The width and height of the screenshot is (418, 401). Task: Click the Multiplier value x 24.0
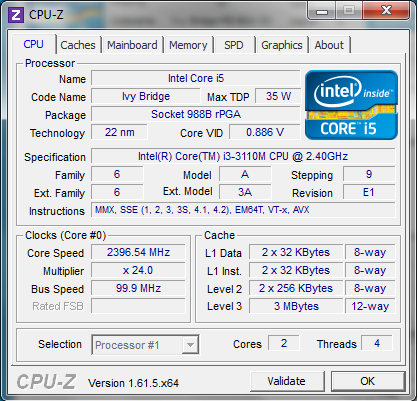138,270
